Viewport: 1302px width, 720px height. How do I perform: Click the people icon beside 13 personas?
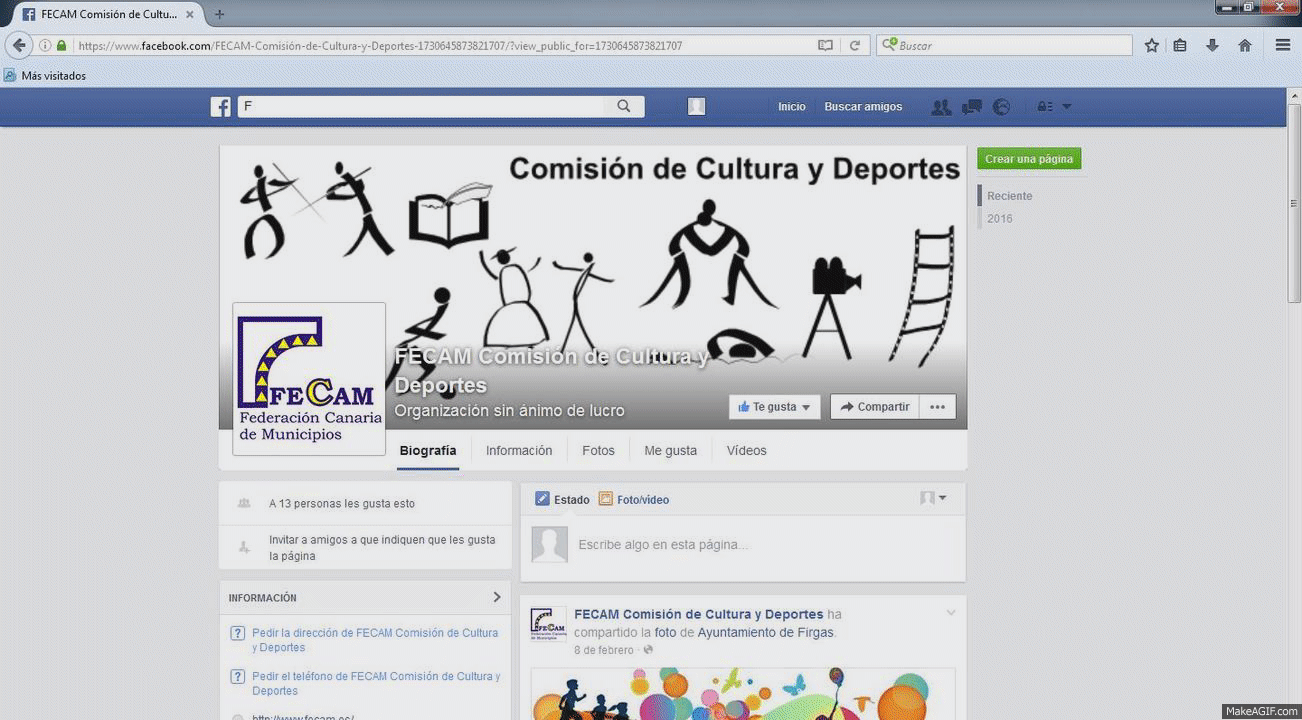pyautogui.click(x=244, y=504)
